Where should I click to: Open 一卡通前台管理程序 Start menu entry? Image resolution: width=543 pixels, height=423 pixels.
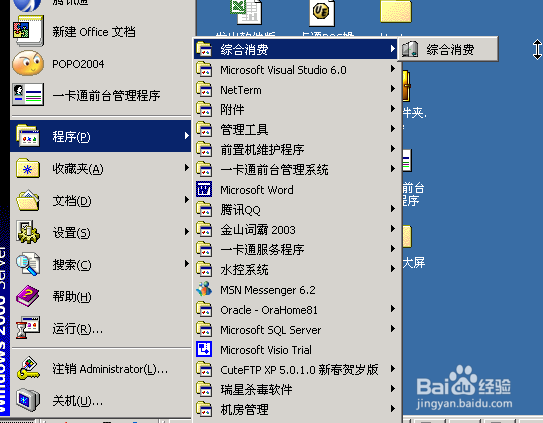point(100,95)
